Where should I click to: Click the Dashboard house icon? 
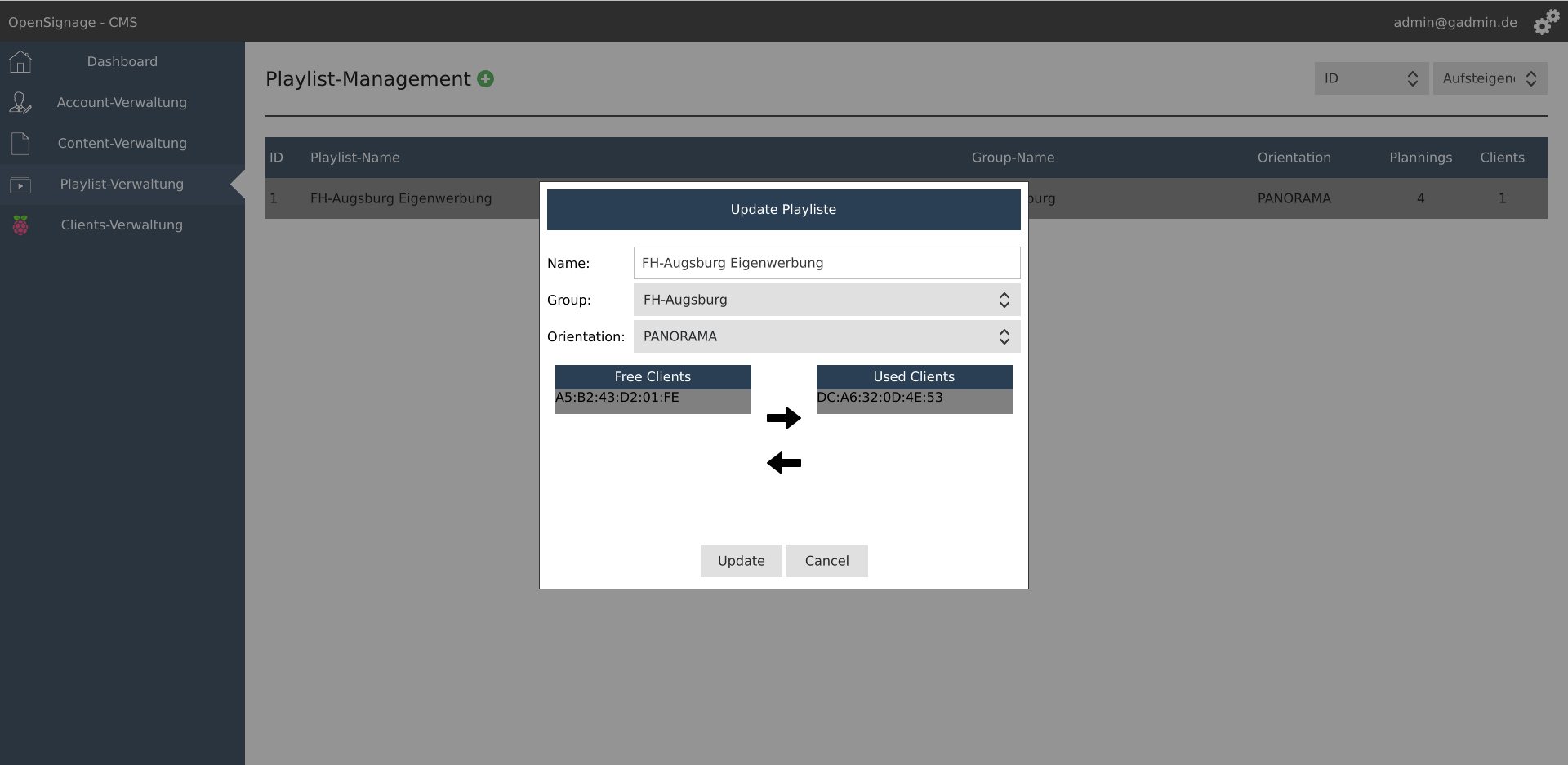pos(20,62)
